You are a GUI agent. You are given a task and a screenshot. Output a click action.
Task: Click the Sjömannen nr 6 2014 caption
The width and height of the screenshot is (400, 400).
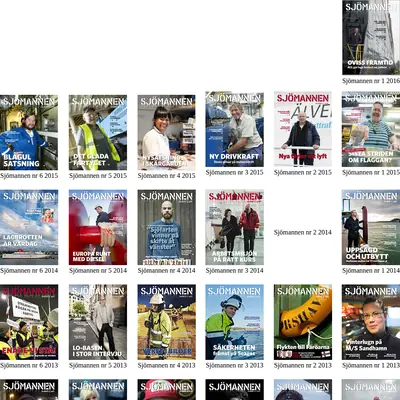coord(29,270)
